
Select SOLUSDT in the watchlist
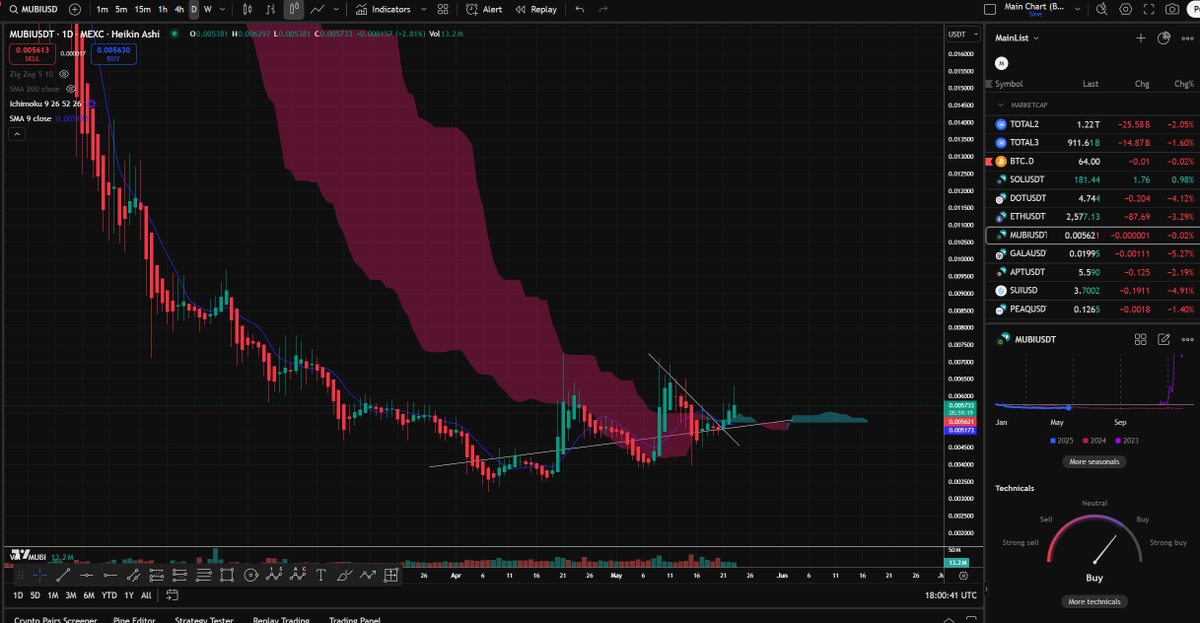[1092, 179]
